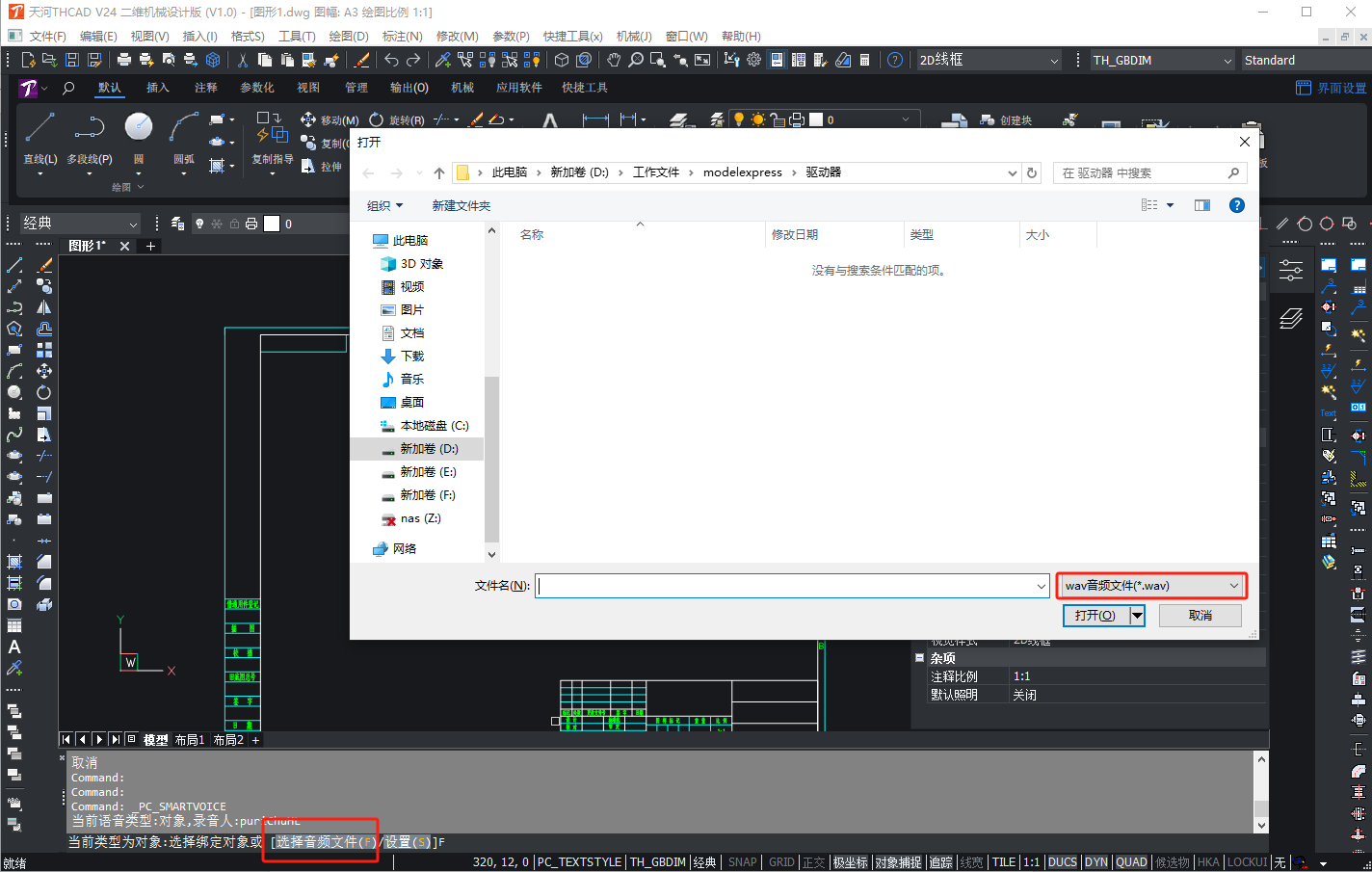Click the New file icon in toolbar
This screenshot has height=872, width=1372.
[28, 60]
